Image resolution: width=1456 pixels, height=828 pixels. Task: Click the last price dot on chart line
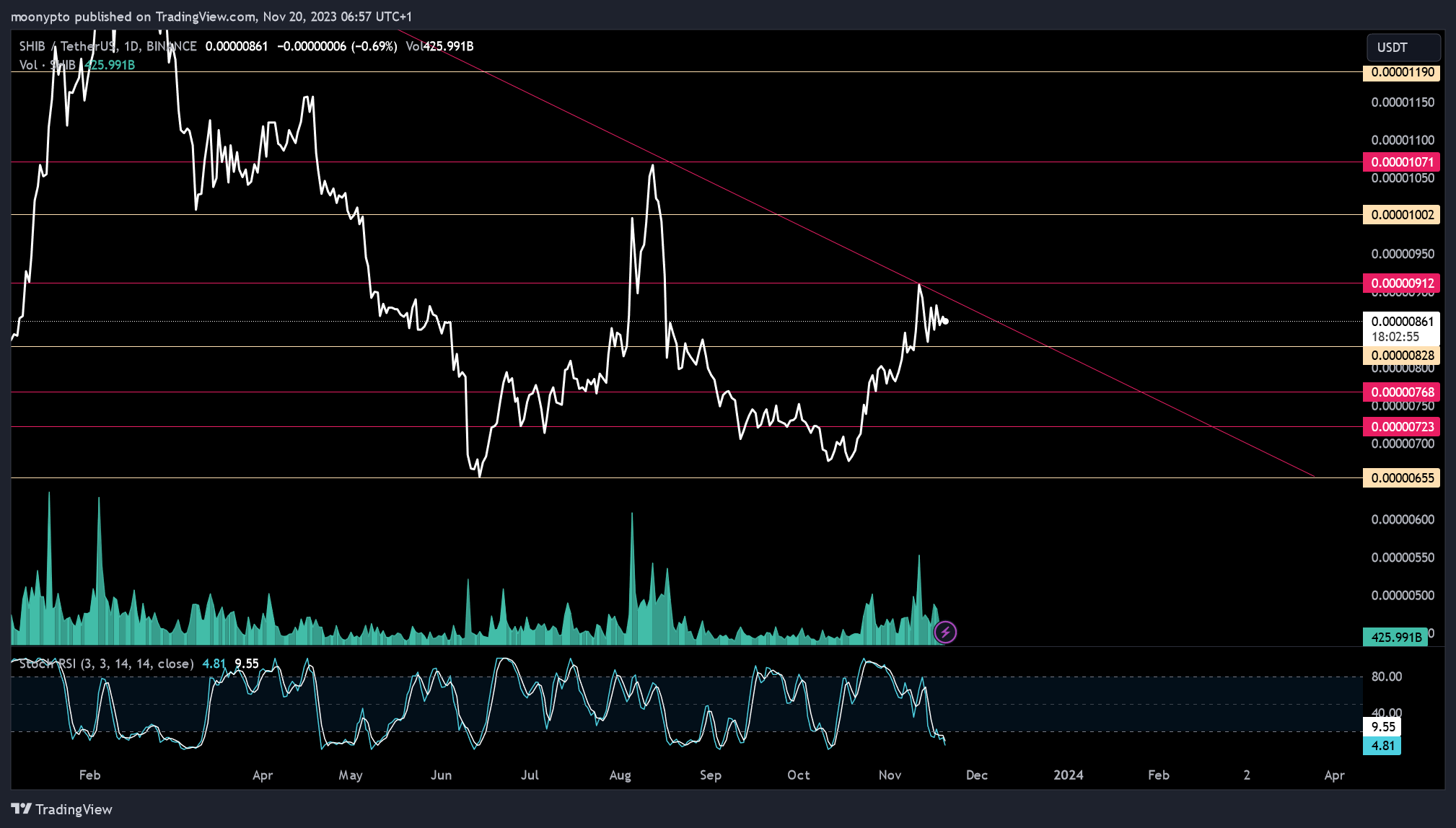(x=945, y=322)
